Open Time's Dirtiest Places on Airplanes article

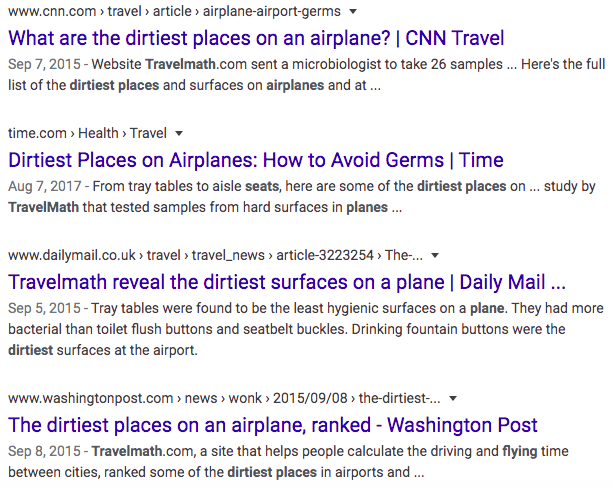click(255, 160)
